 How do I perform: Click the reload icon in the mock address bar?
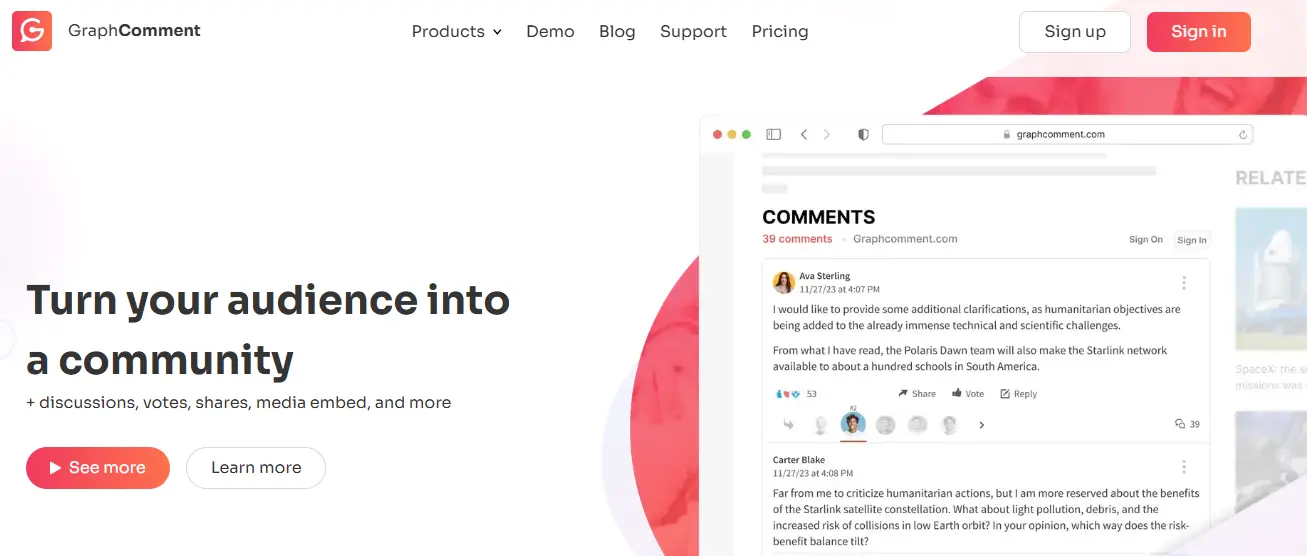1243,135
